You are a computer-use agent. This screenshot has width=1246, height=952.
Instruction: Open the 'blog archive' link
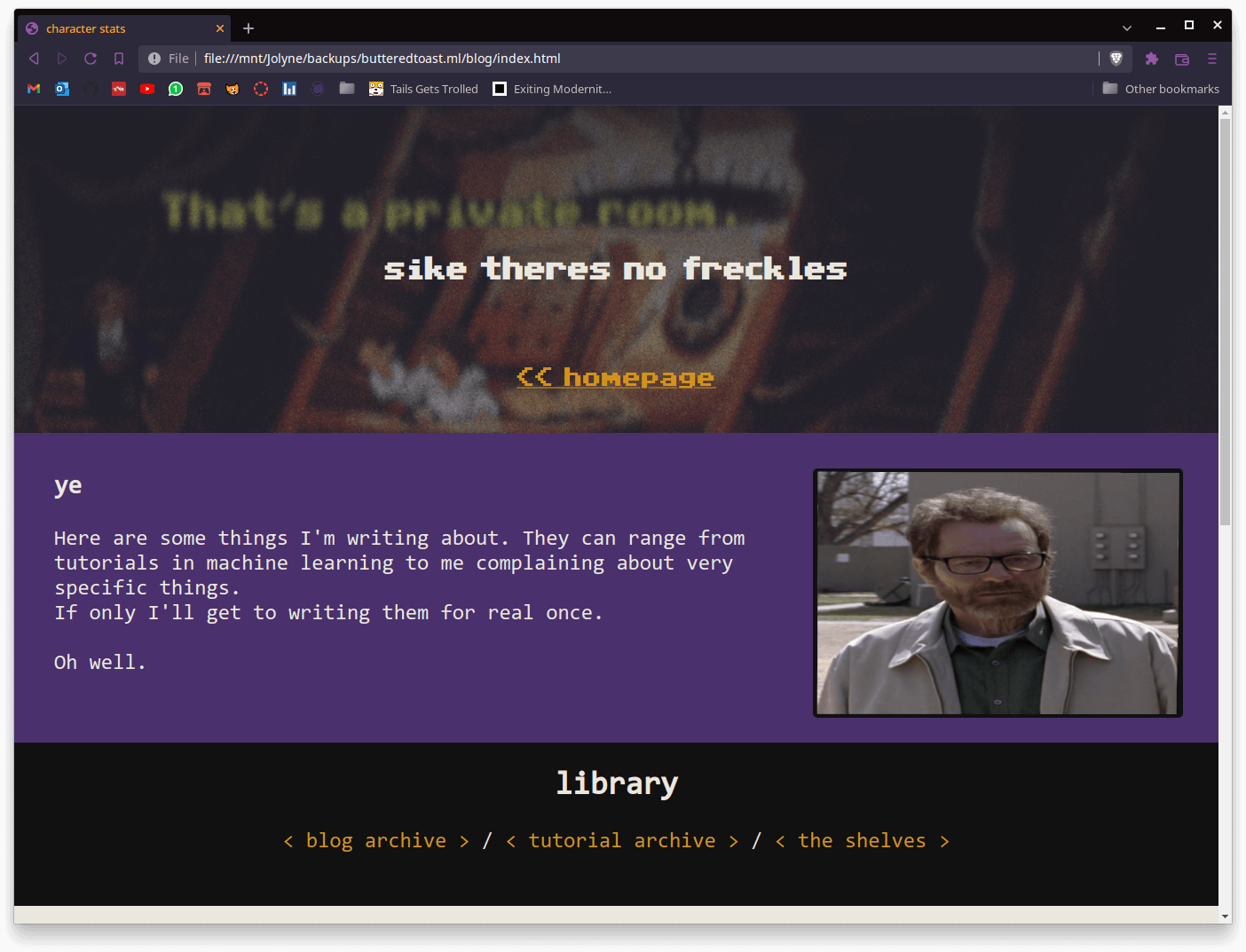[376, 841]
